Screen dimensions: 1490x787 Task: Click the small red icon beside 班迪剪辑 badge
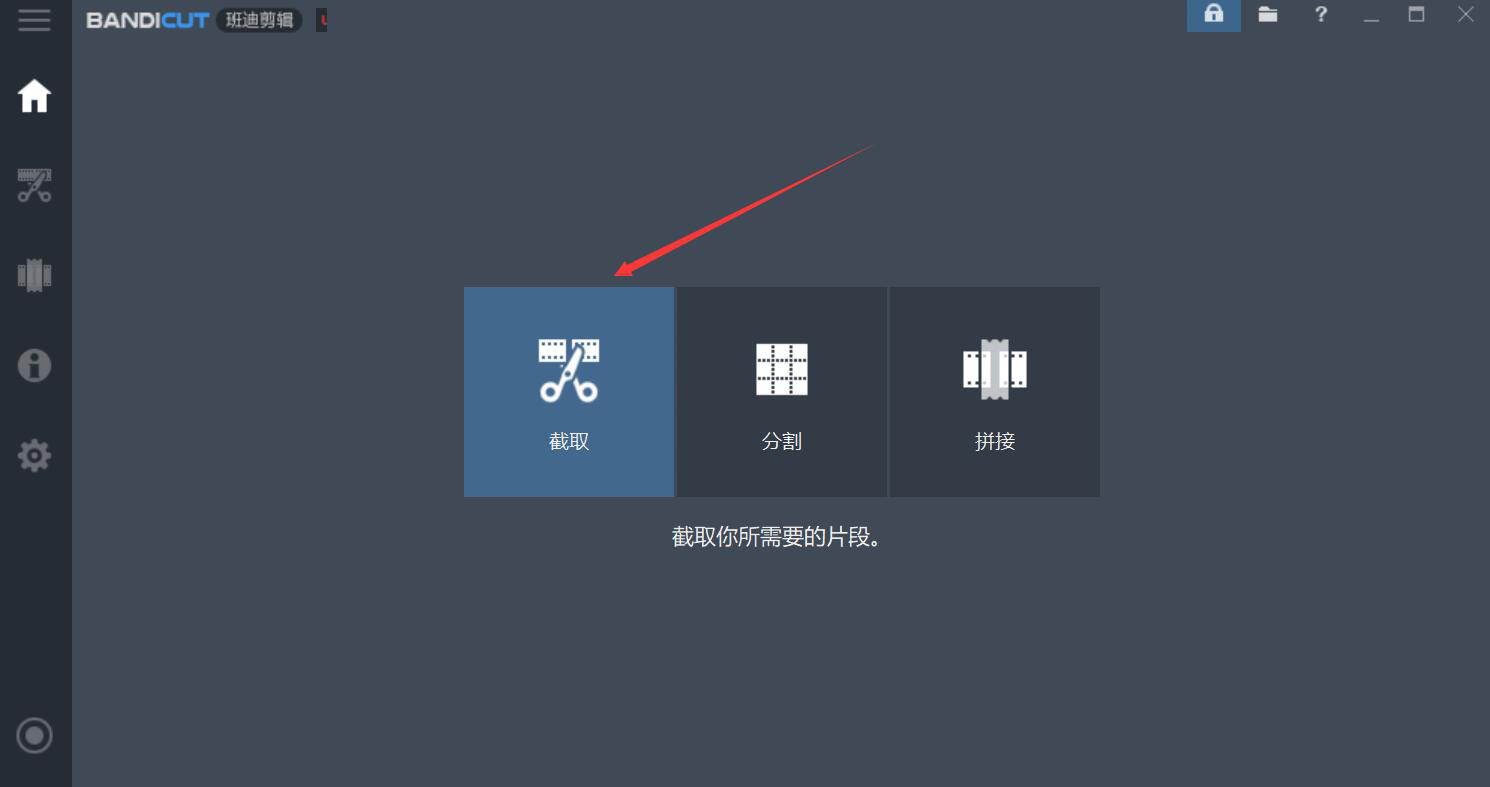[x=322, y=20]
